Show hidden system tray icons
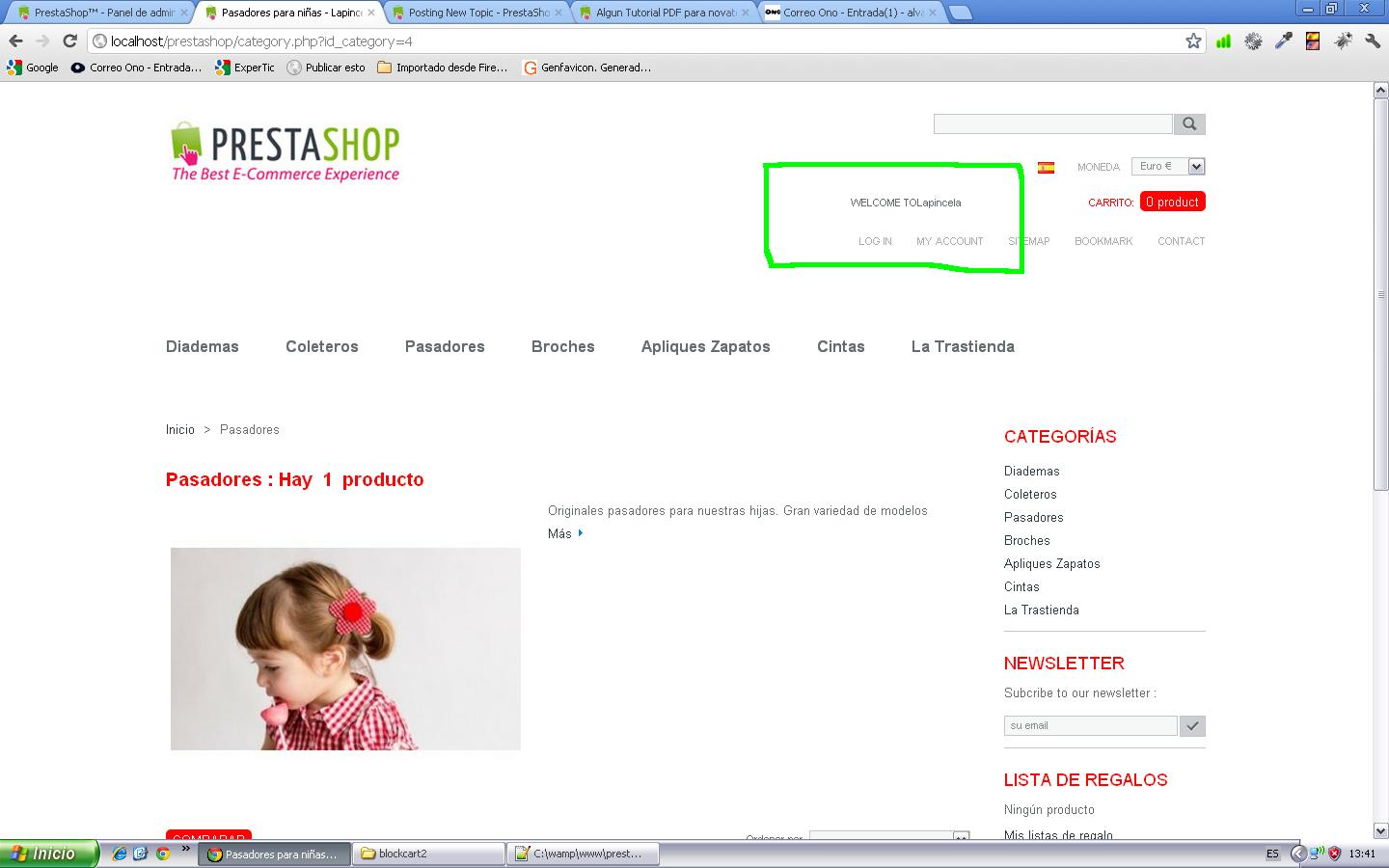This screenshot has height=868, width=1389. (x=1297, y=854)
